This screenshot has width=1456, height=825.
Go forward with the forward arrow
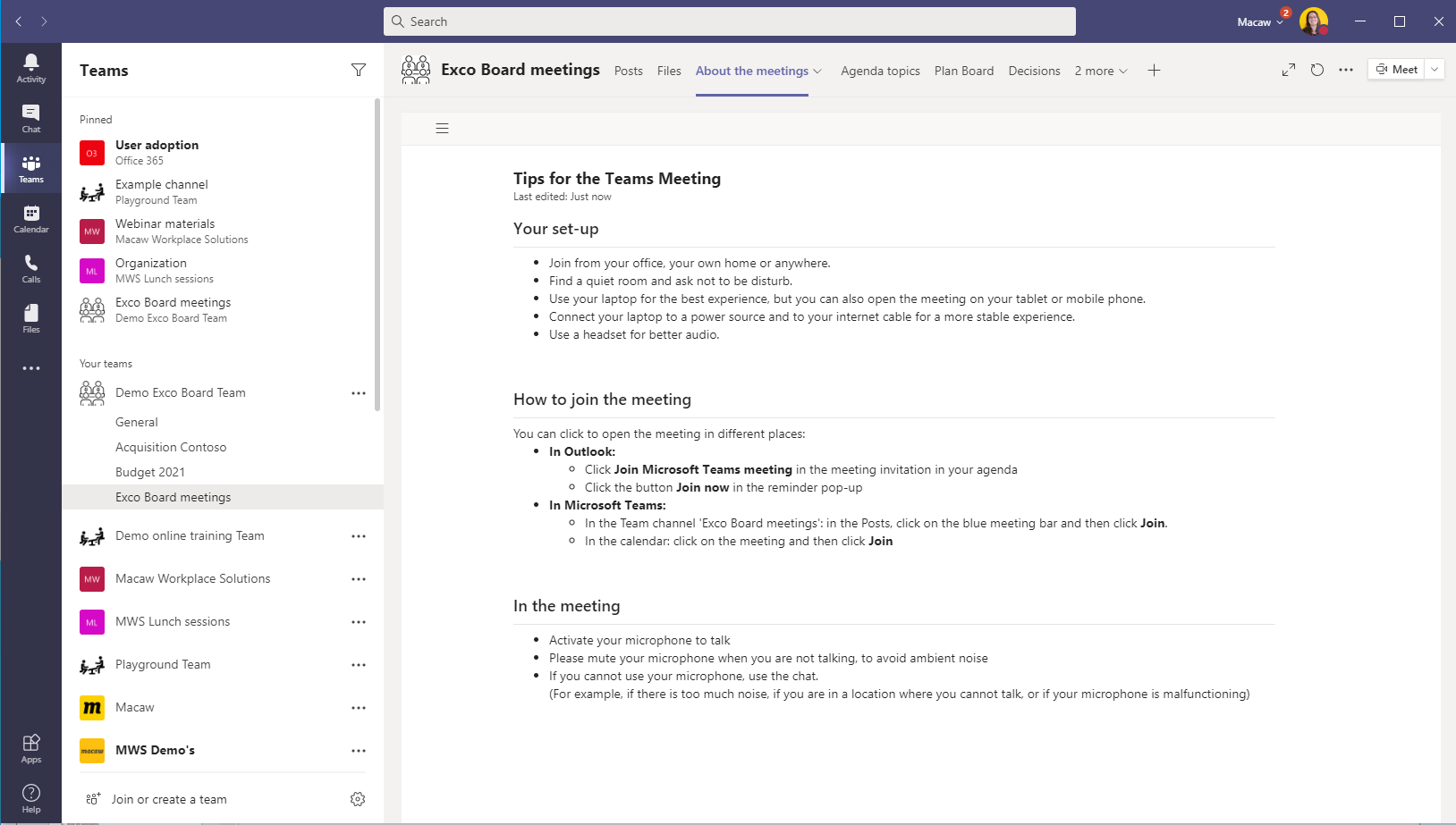click(44, 21)
